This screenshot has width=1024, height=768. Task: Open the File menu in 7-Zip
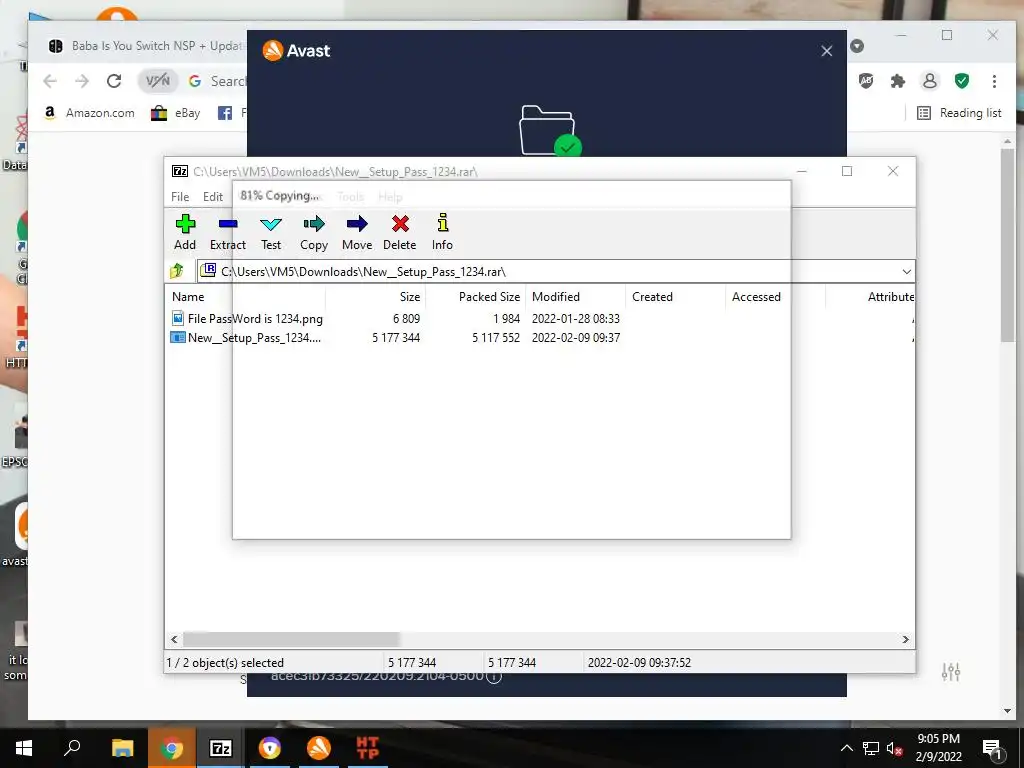tap(180, 197)
